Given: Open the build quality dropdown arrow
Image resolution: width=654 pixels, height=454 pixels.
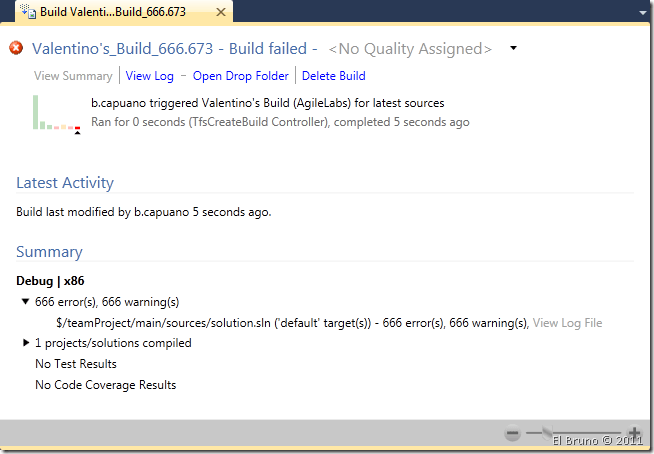Looking at the screenshot, I should coord(513,48).
